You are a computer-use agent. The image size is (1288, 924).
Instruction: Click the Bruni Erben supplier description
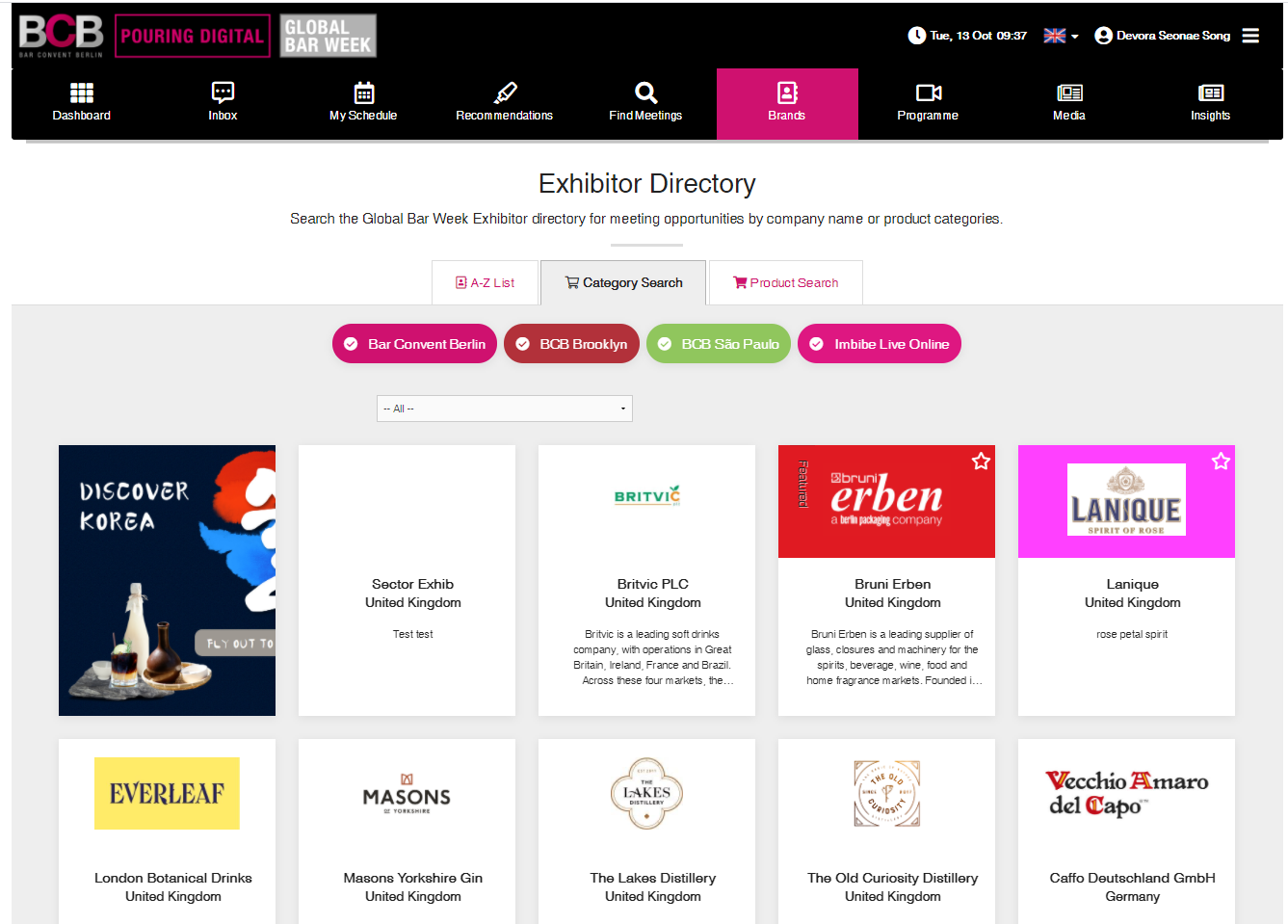[893, 657]
